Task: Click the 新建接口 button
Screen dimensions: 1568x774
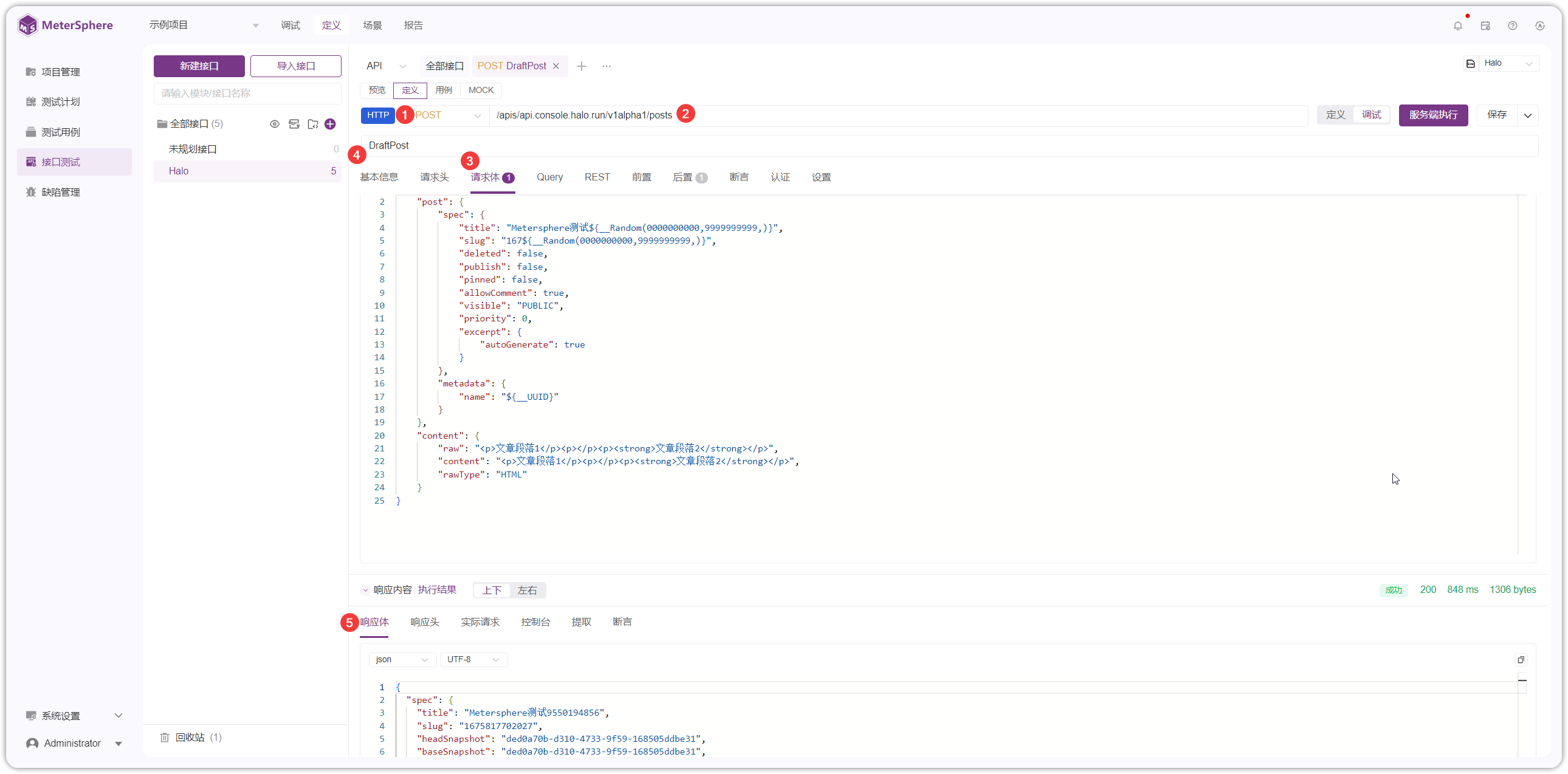Action: (x=199, y=66)
